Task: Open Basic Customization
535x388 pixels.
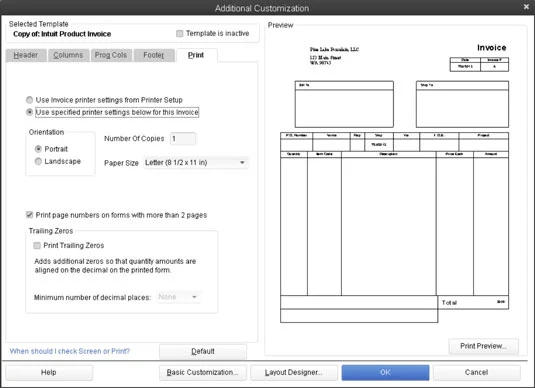Action: point(203,373)
